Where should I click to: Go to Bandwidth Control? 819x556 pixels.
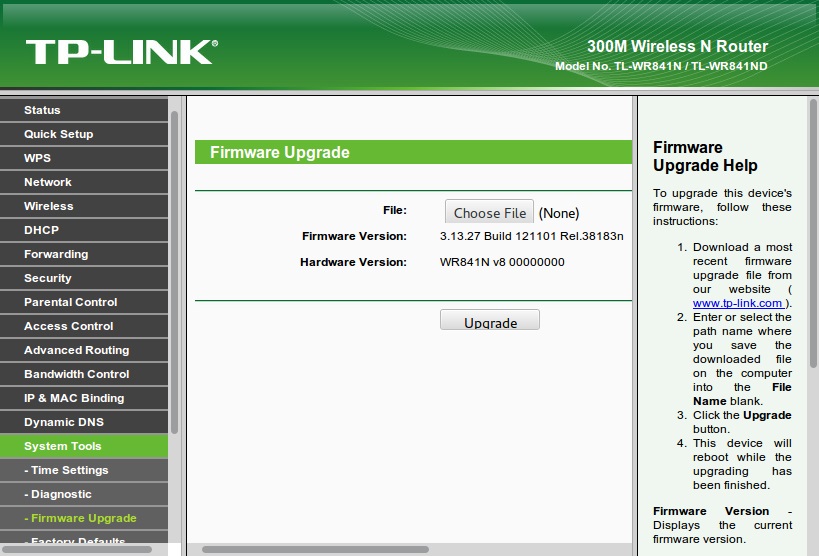[x=84, y=375]
